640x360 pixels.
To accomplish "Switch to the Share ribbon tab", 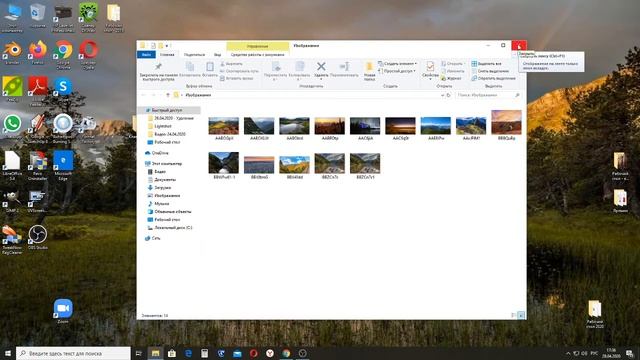I will 194,54.
